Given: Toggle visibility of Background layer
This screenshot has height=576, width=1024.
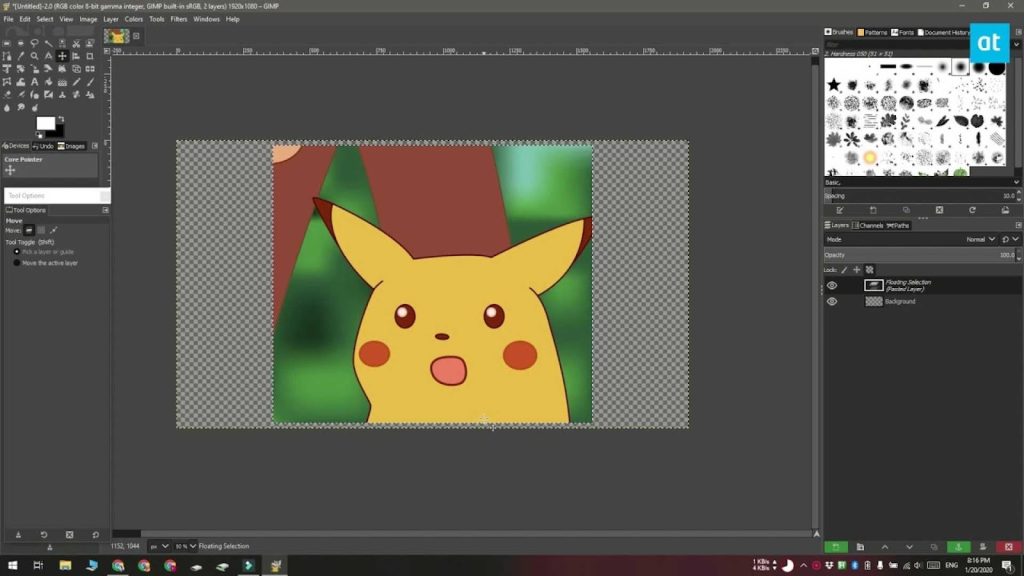Looking at the screenshot, I should (832, 301).
